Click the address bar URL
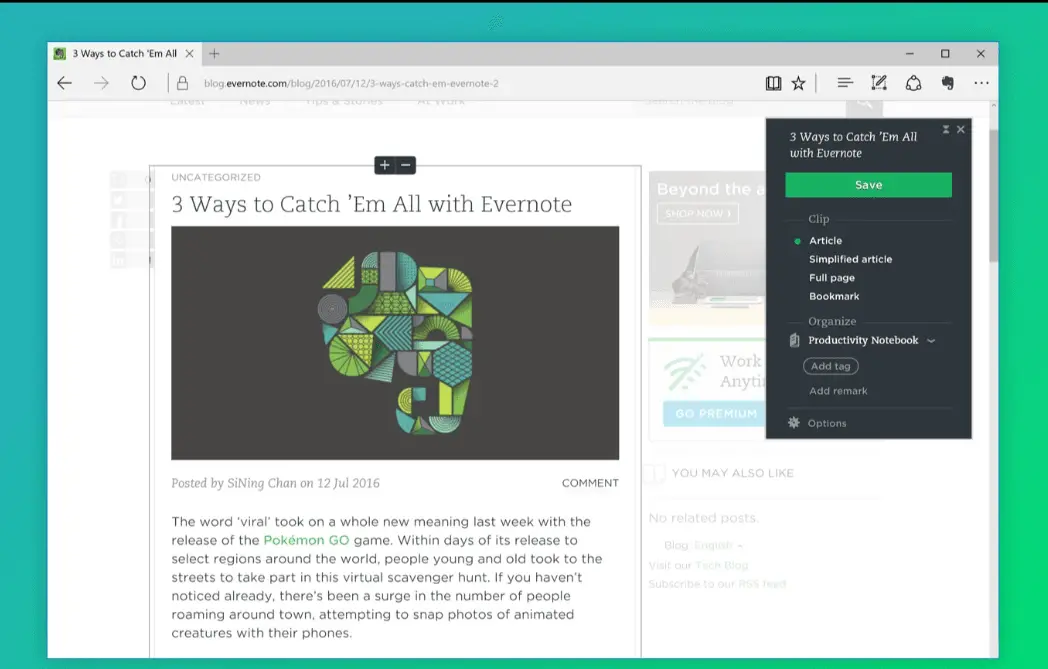 (x=352, y=84)
